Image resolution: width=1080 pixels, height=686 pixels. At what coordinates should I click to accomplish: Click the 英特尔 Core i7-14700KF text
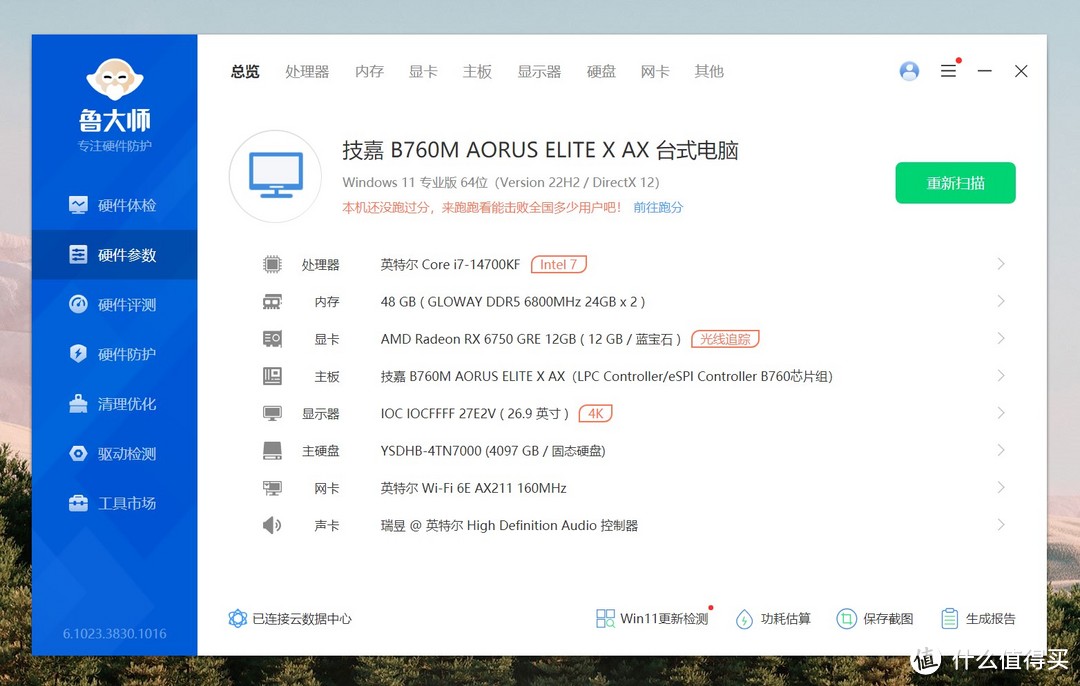pos(450,264)
